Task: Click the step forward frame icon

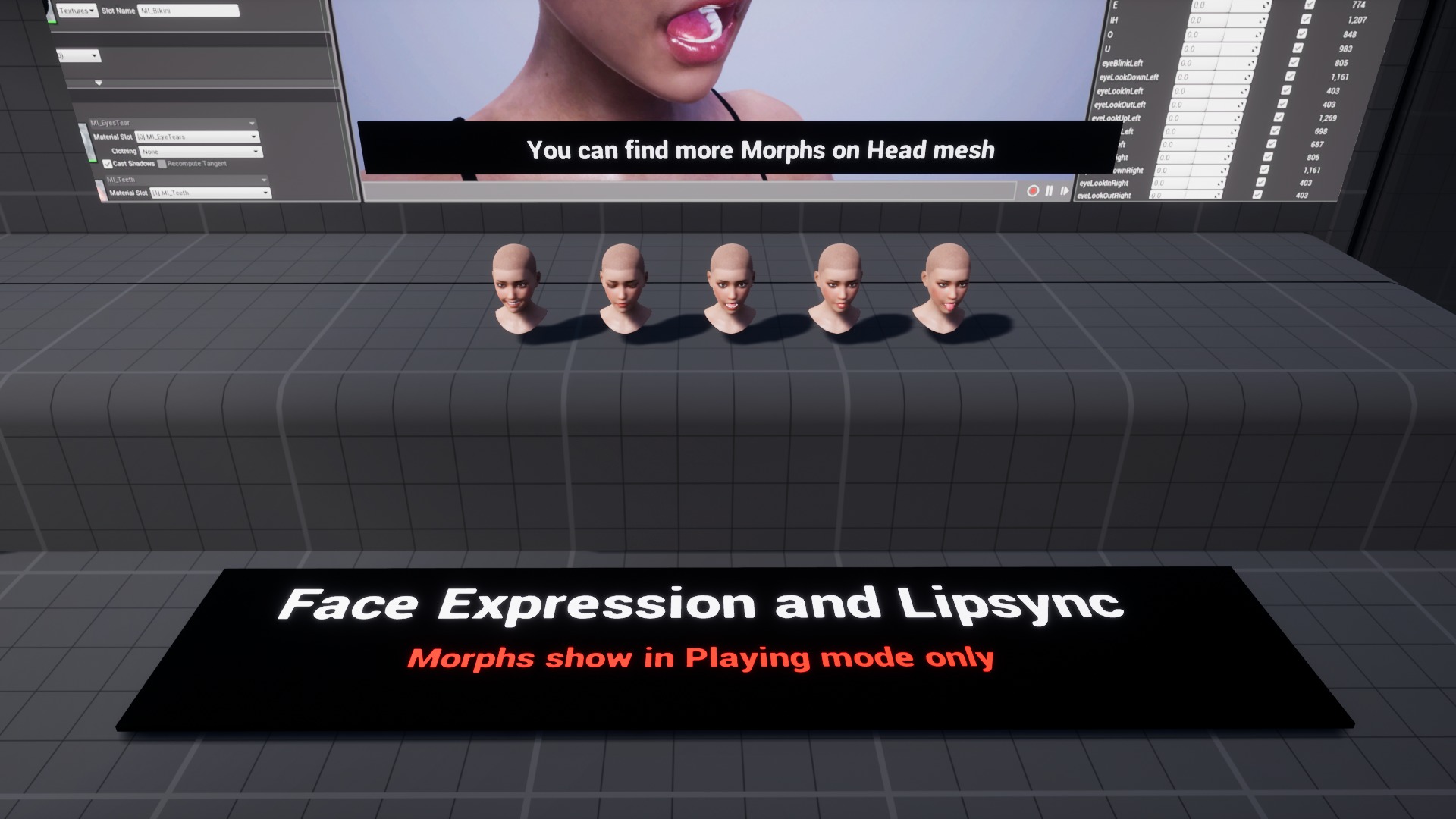Action: click(1065, 191)
